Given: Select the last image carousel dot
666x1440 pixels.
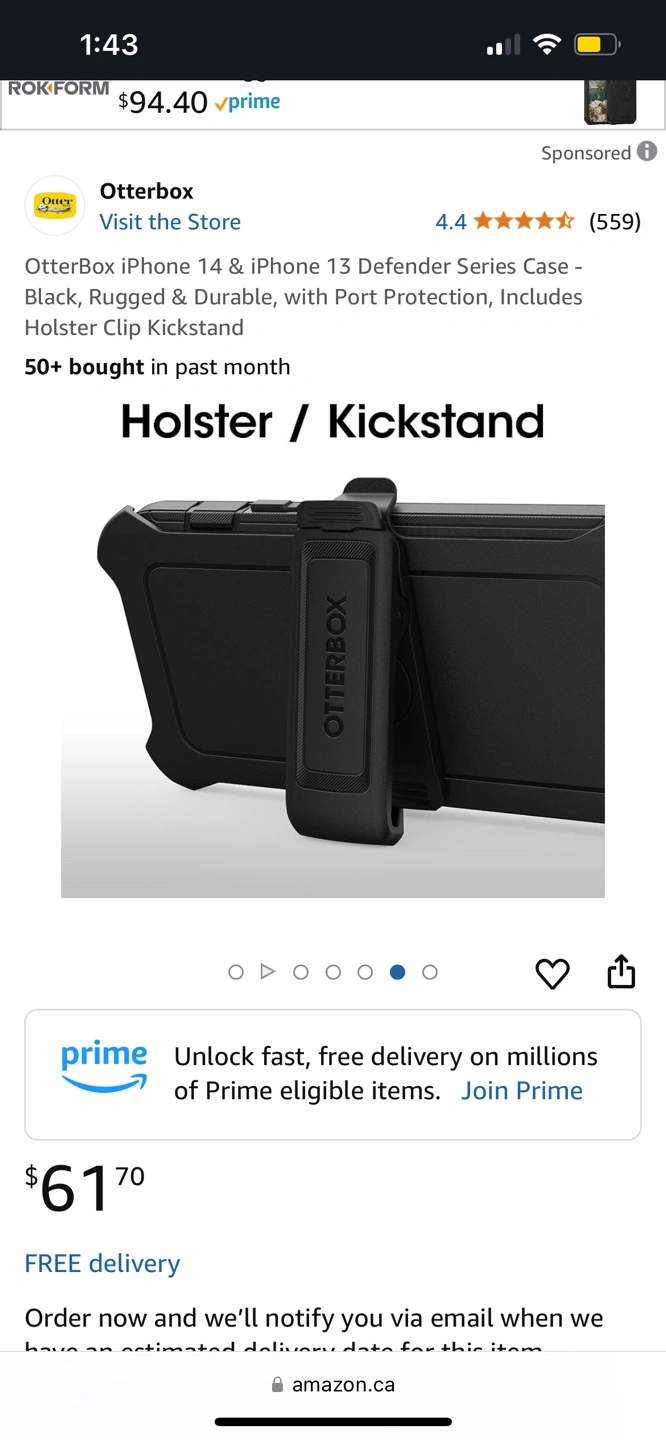Looking at the screenshot, I should [430, 972].
